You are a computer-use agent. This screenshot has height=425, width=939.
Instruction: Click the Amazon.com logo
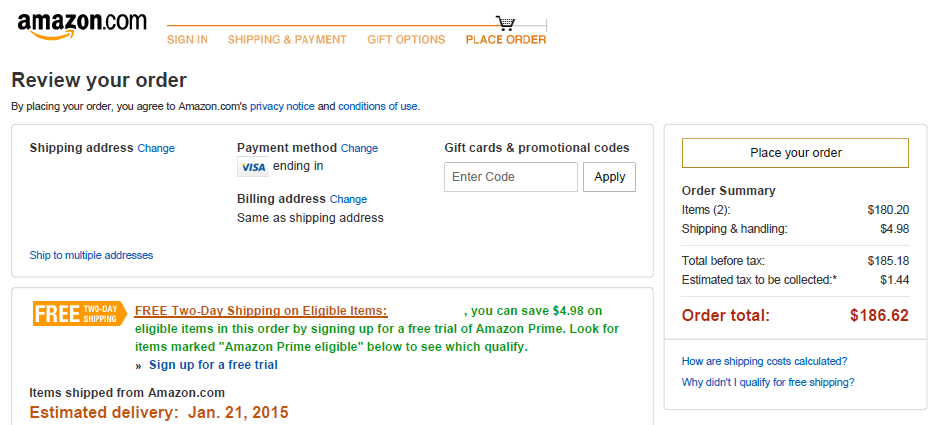click(x=81, y=26)
